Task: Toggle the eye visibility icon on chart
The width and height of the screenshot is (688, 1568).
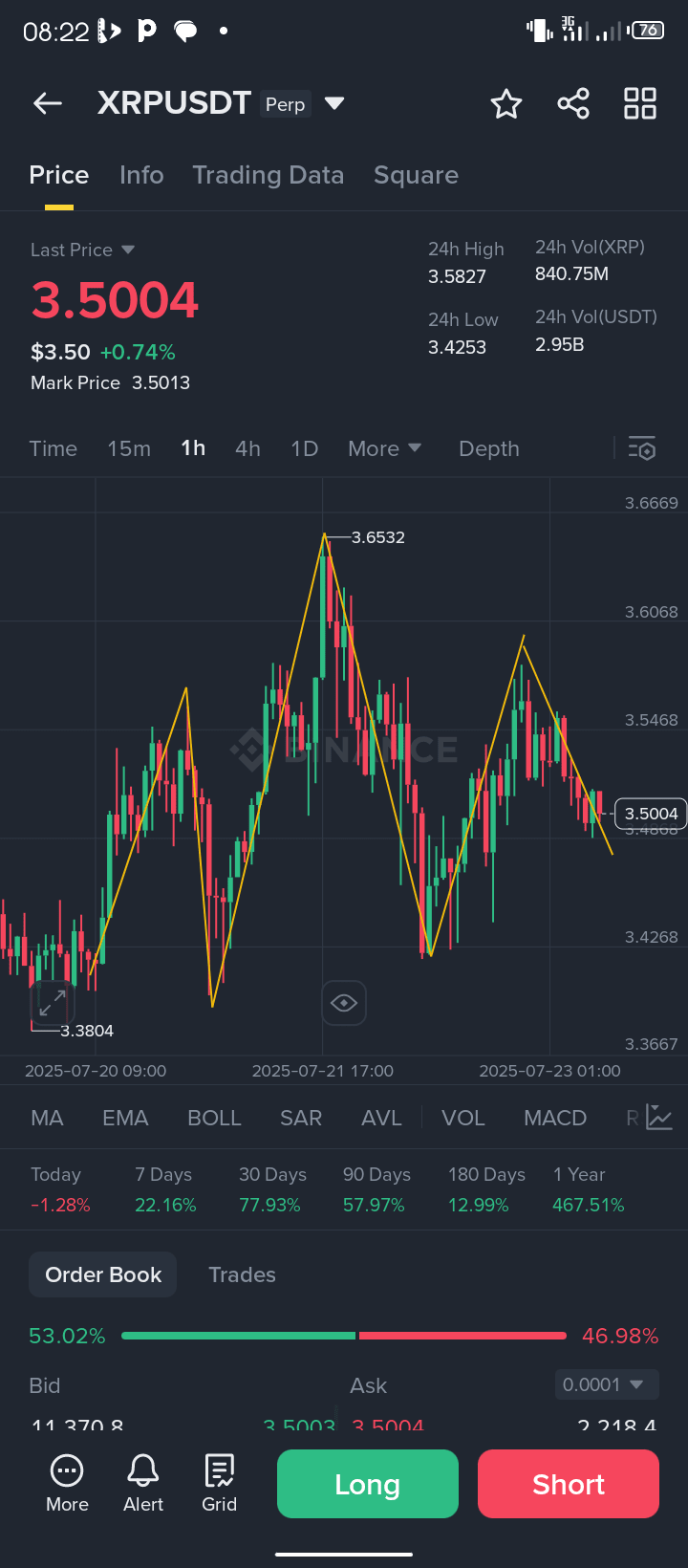Action: click(x=344, y=1003)
